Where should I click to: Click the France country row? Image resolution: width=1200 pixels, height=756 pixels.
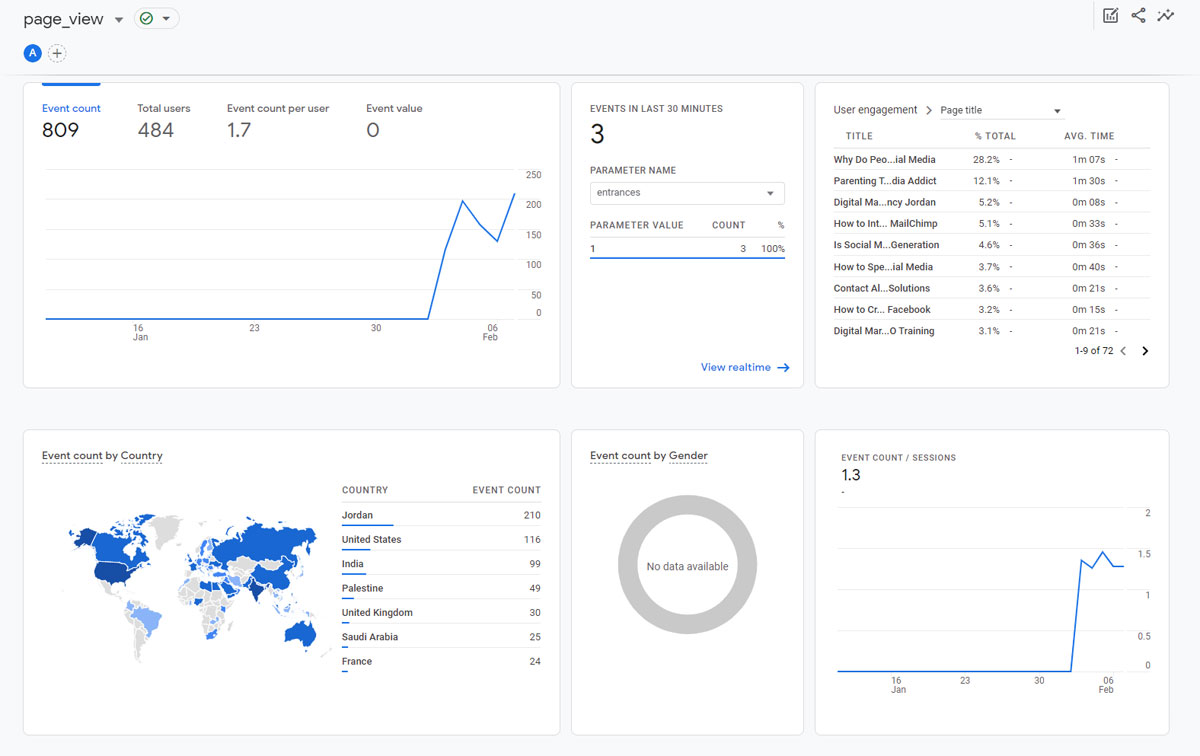pos(441,661)
